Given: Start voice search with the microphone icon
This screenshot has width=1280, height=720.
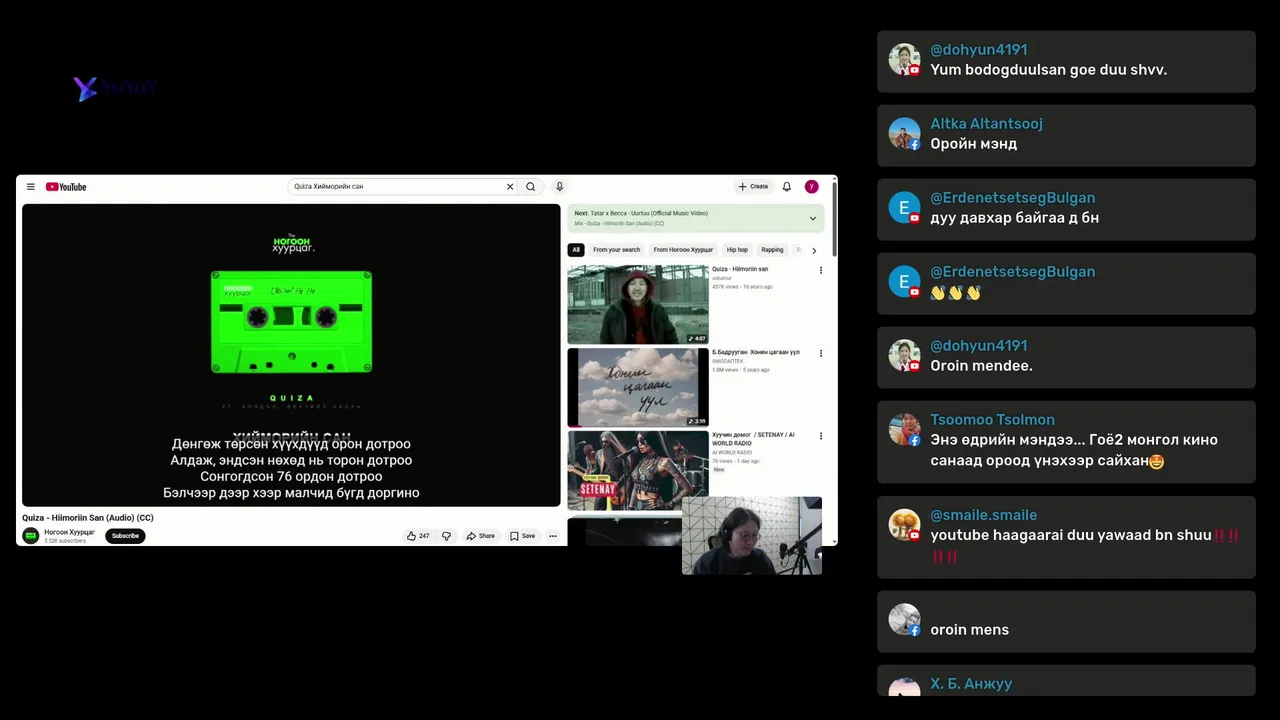Looking at the screenshot, I should [x=560, y=187].
